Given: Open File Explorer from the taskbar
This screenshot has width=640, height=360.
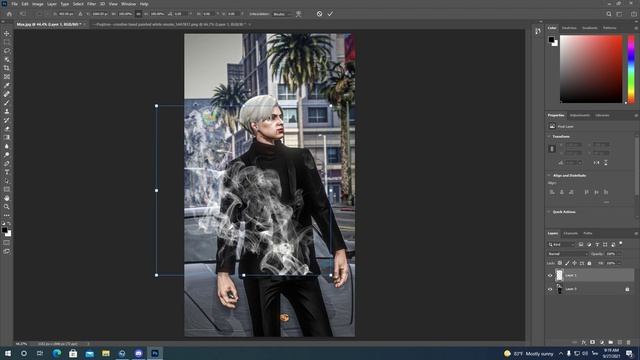Looking at the screenshot, I should (106, 353).
